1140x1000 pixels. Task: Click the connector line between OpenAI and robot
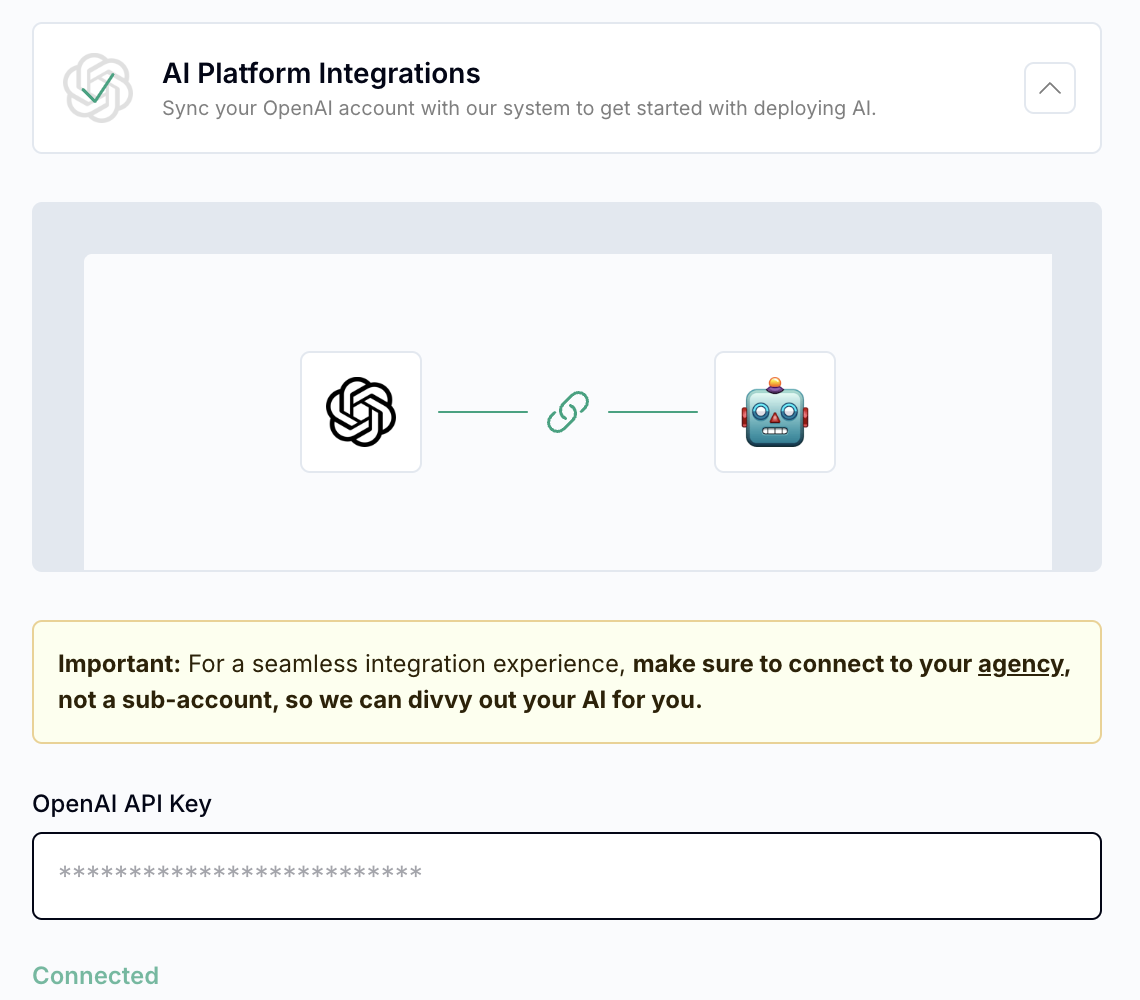click(x=482, y=410)
